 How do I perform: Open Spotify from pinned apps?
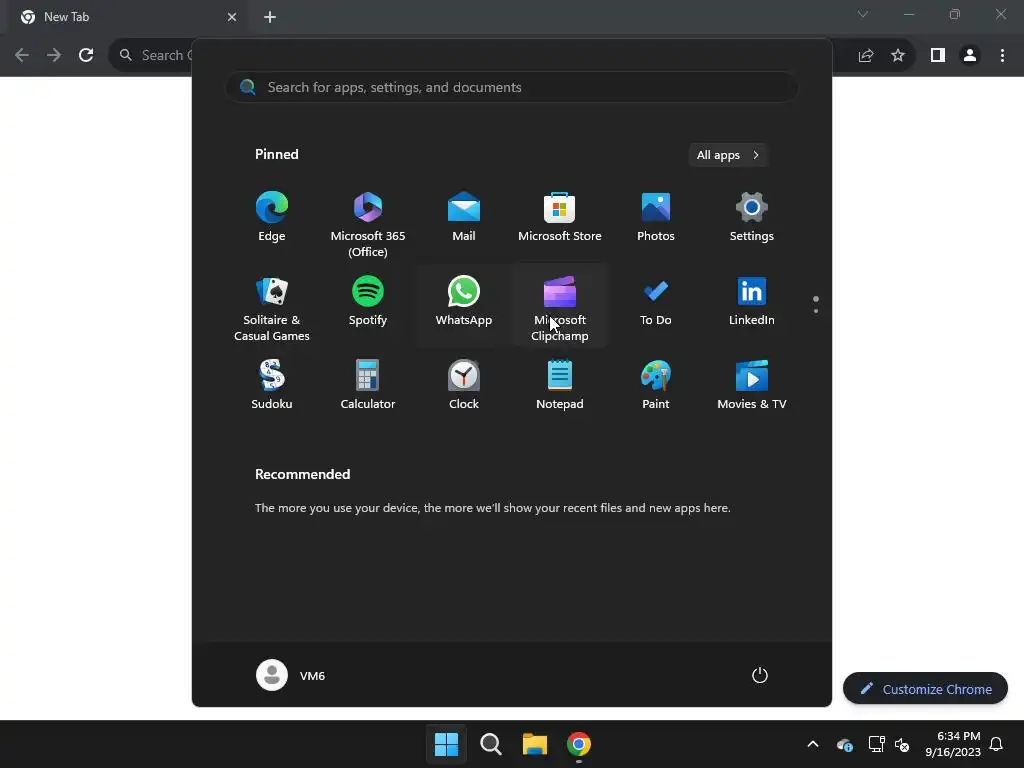click(x=368, y=302)
